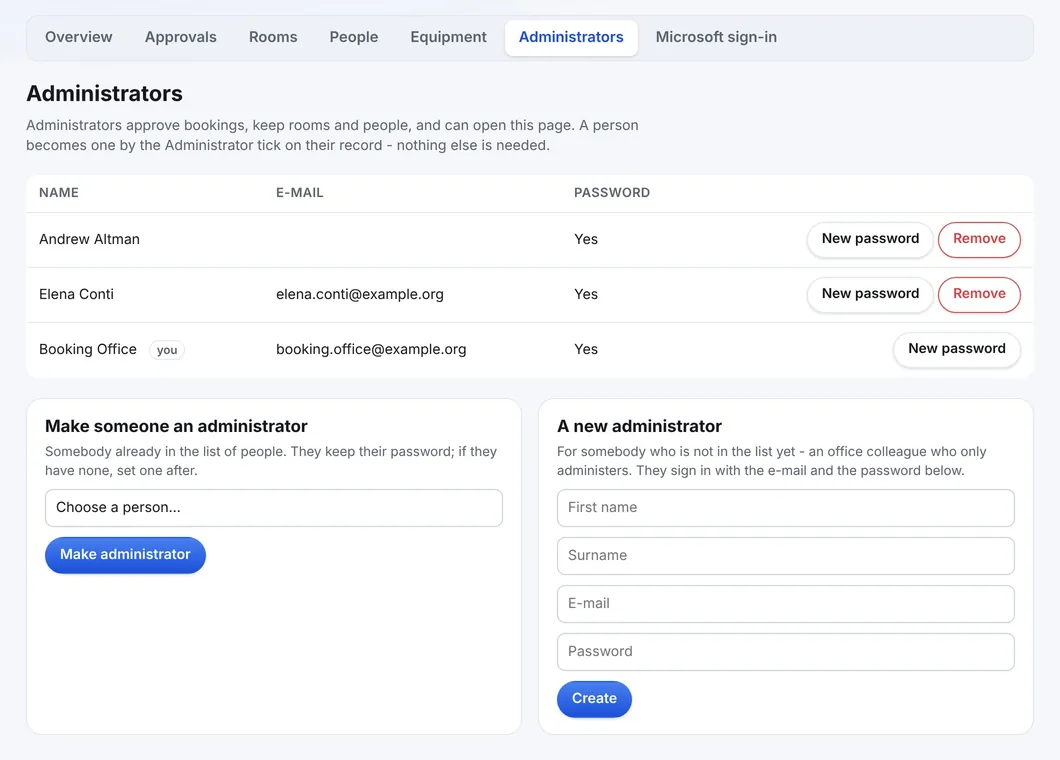The width and height of the screenshot is (1060, 760).
Task: Click the Yes value in Elena Conti's row
Action: (586, 294)
